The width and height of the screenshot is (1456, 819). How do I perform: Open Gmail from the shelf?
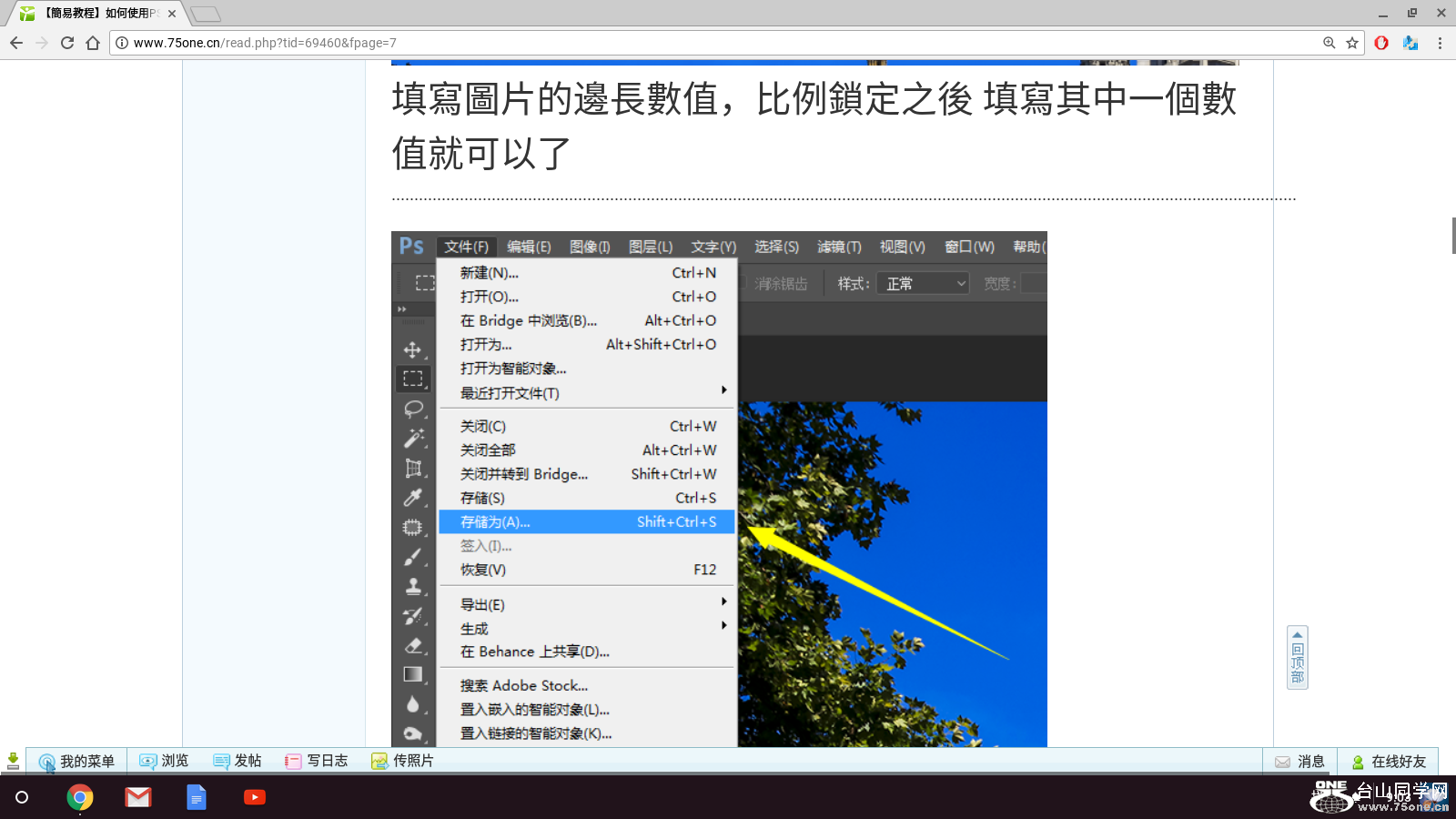click(x=138, y=797)
